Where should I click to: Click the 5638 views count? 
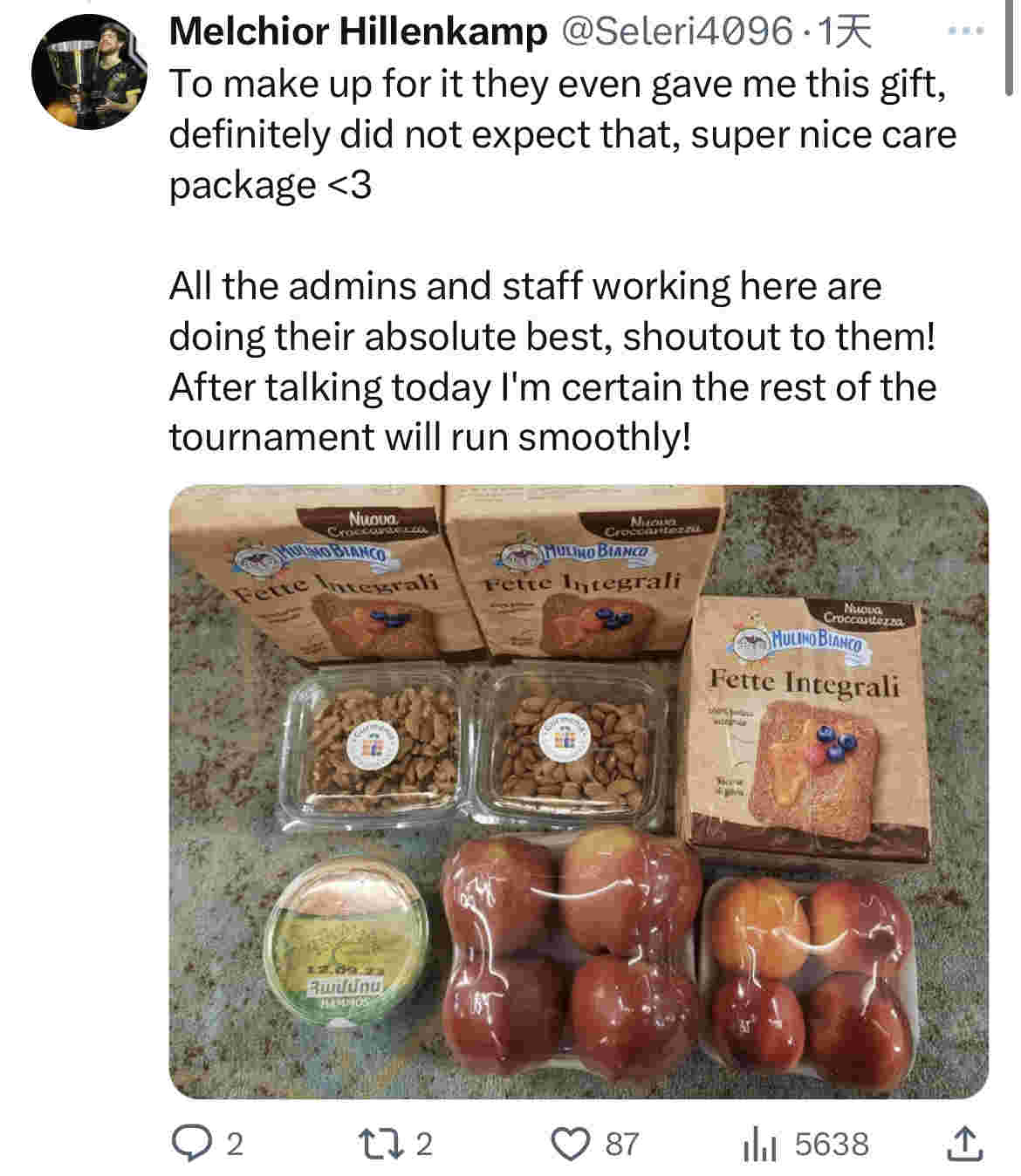tap(832, 1144)
